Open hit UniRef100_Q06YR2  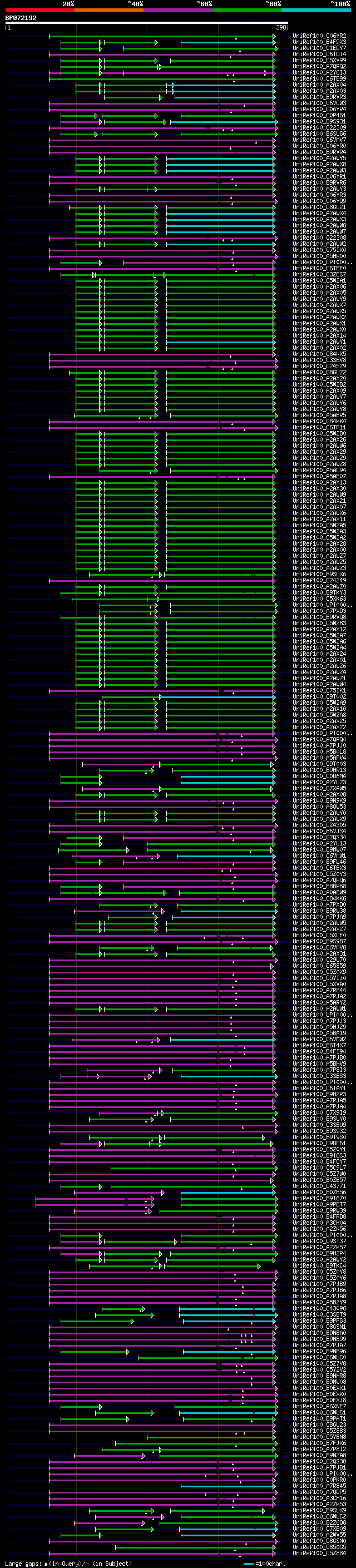coord(319,36)
